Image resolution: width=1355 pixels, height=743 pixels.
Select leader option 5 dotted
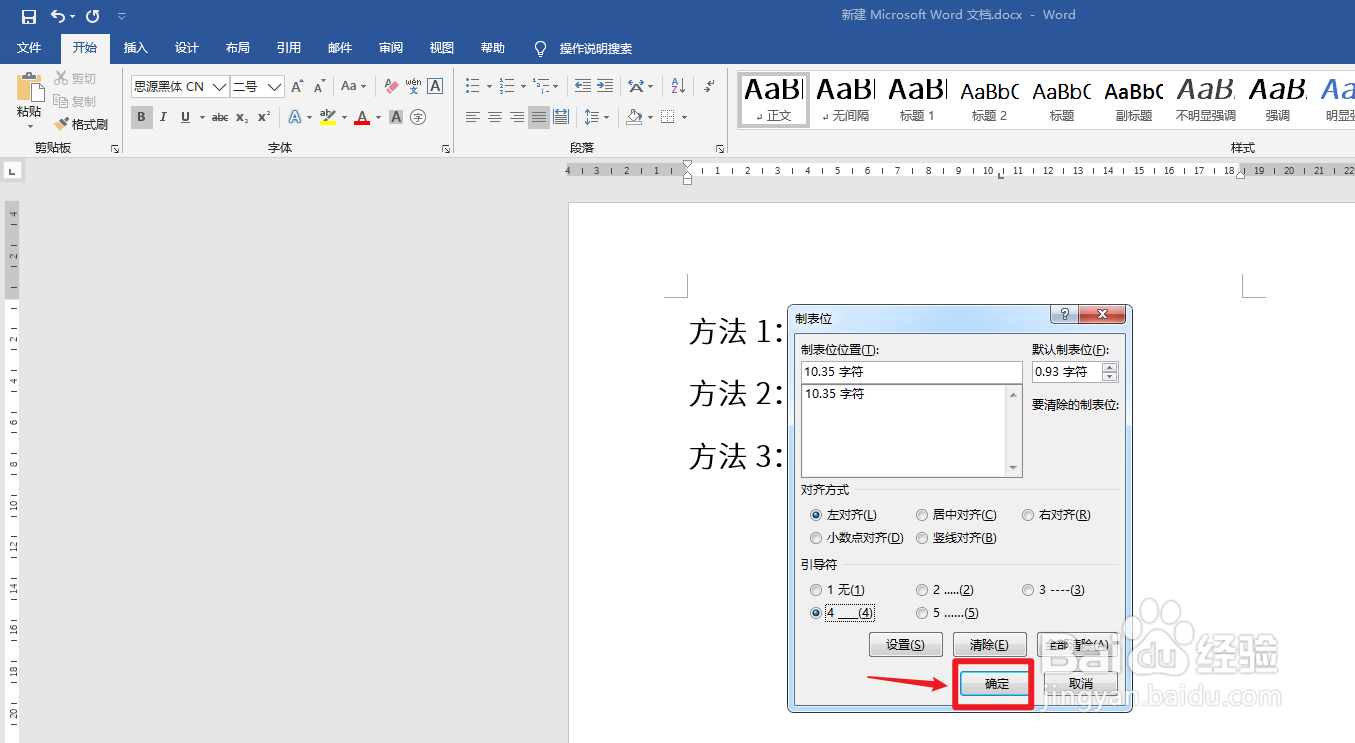click(x=922, y=613)
